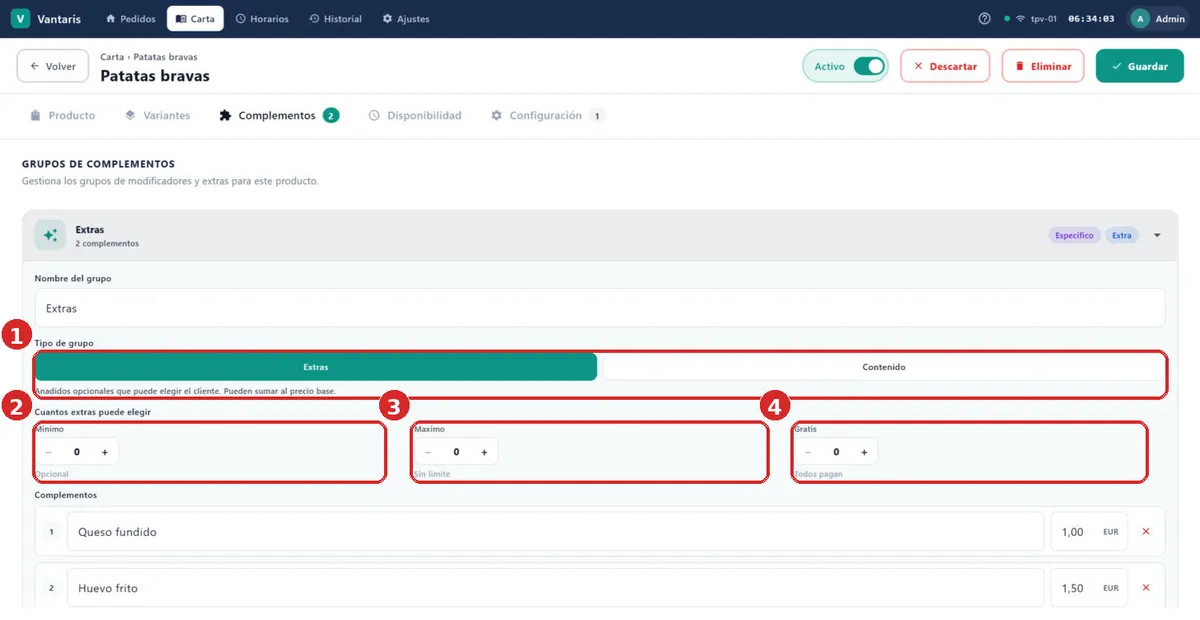The image size is (1200, 620).
Task: Increase the Gratis value with plus
Action: [x=865, y=452]
